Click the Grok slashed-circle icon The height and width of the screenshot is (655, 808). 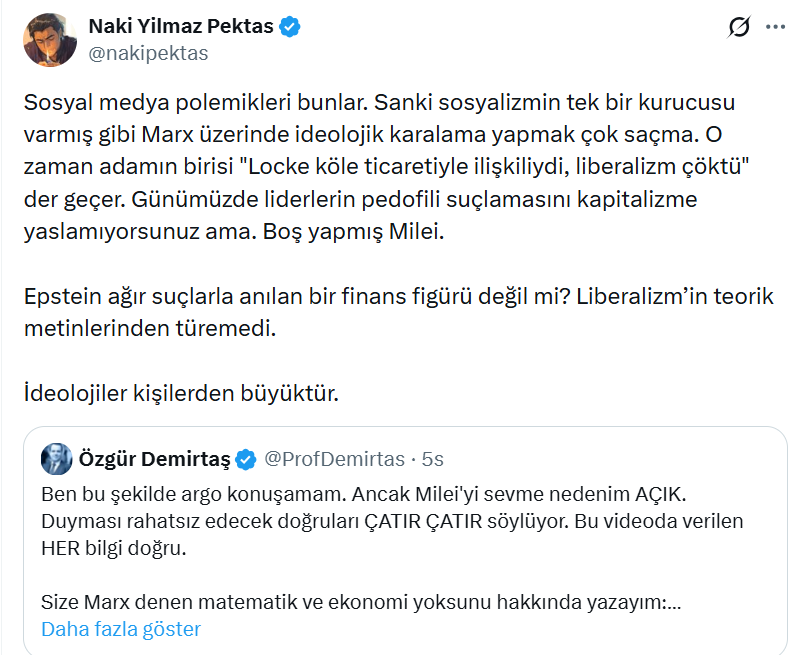pyautogui.click(x=740, y=28)
